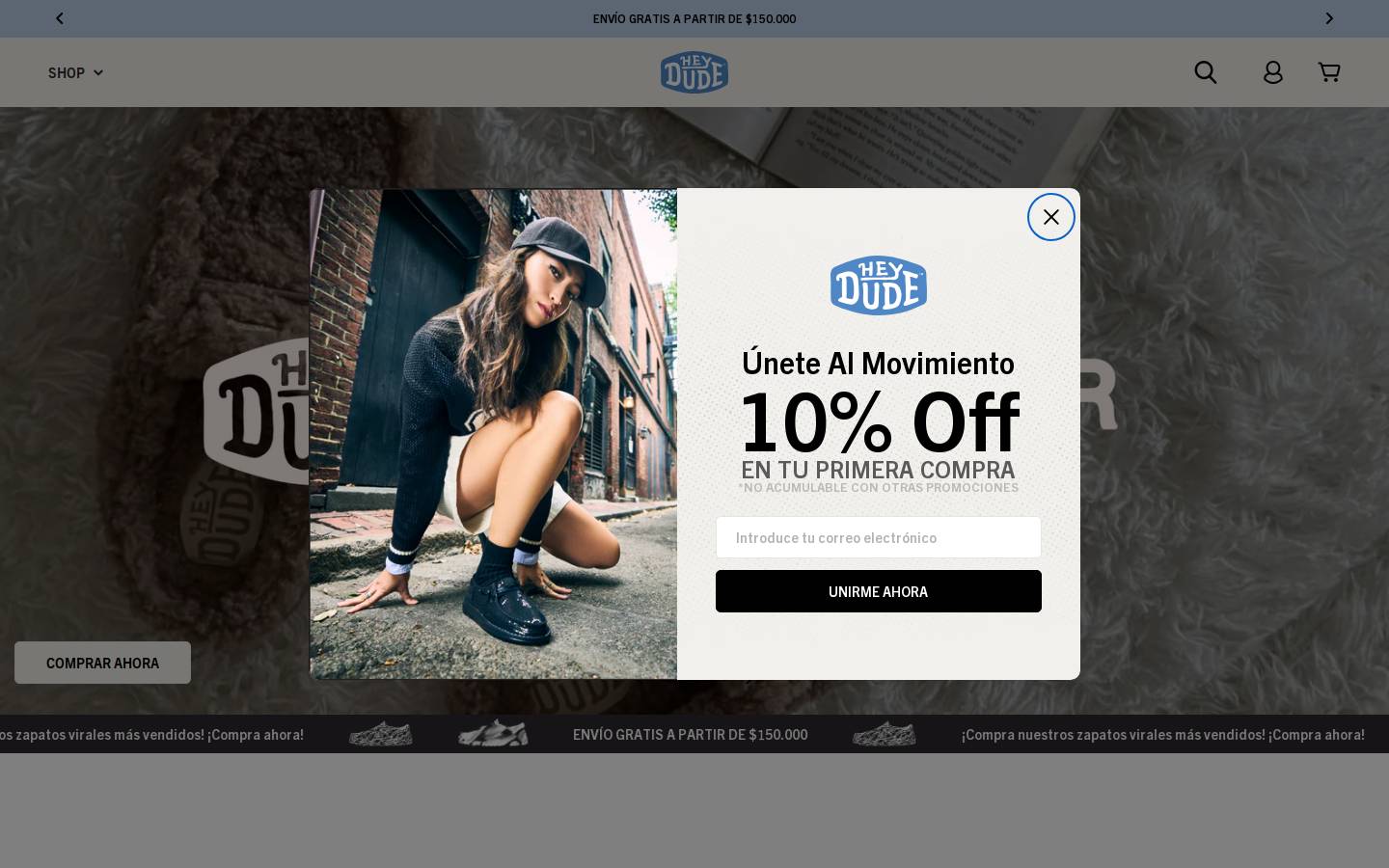This screenshot has width=1389, height=868.
Task: Click the popup model photo
Action: point(493,434)
